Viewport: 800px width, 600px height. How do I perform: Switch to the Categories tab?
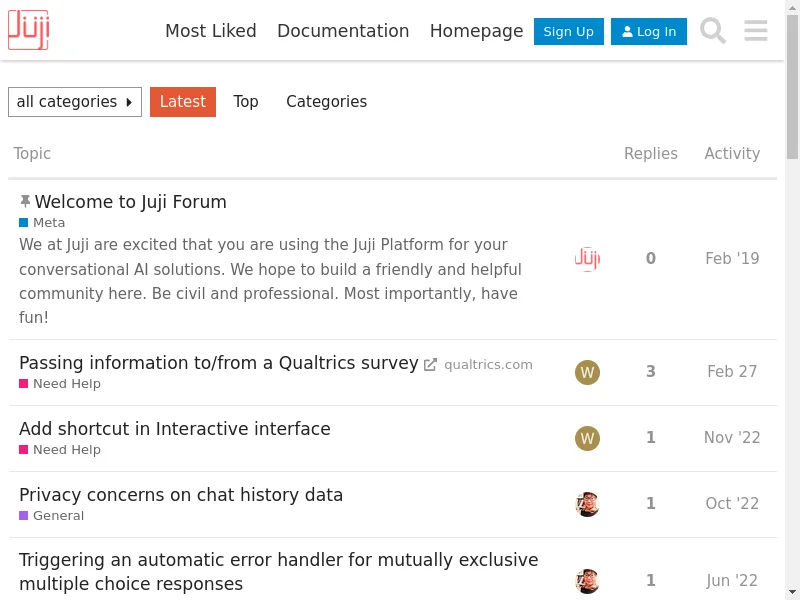327,102
